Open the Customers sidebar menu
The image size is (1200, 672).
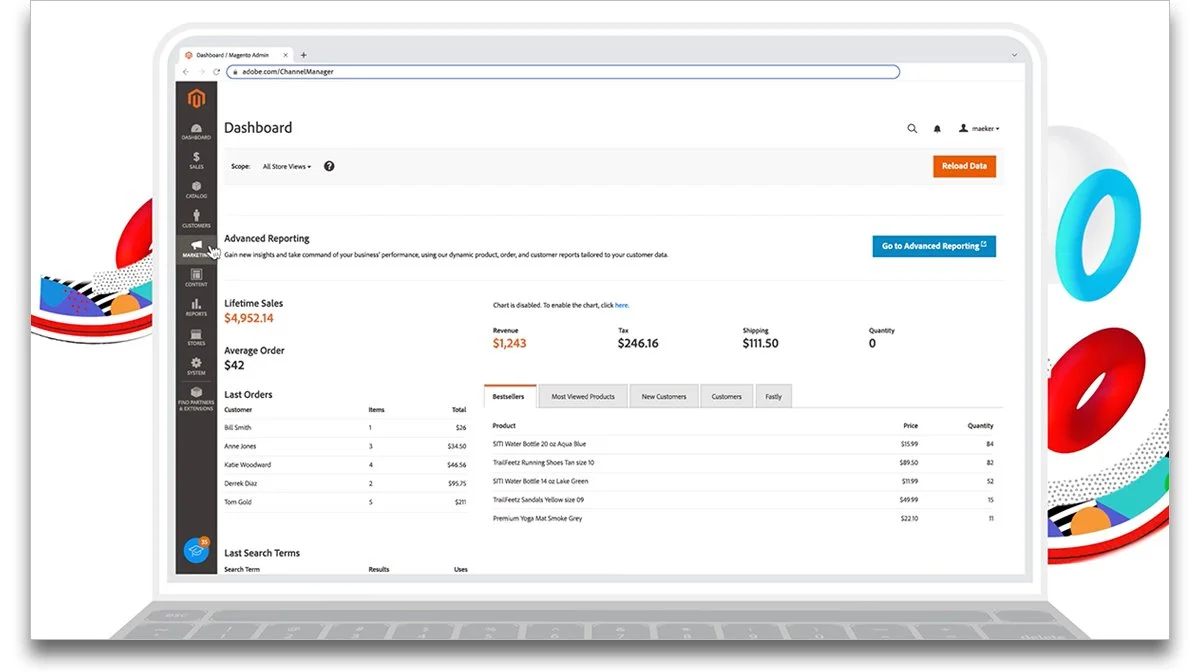[x=196, y=218]
